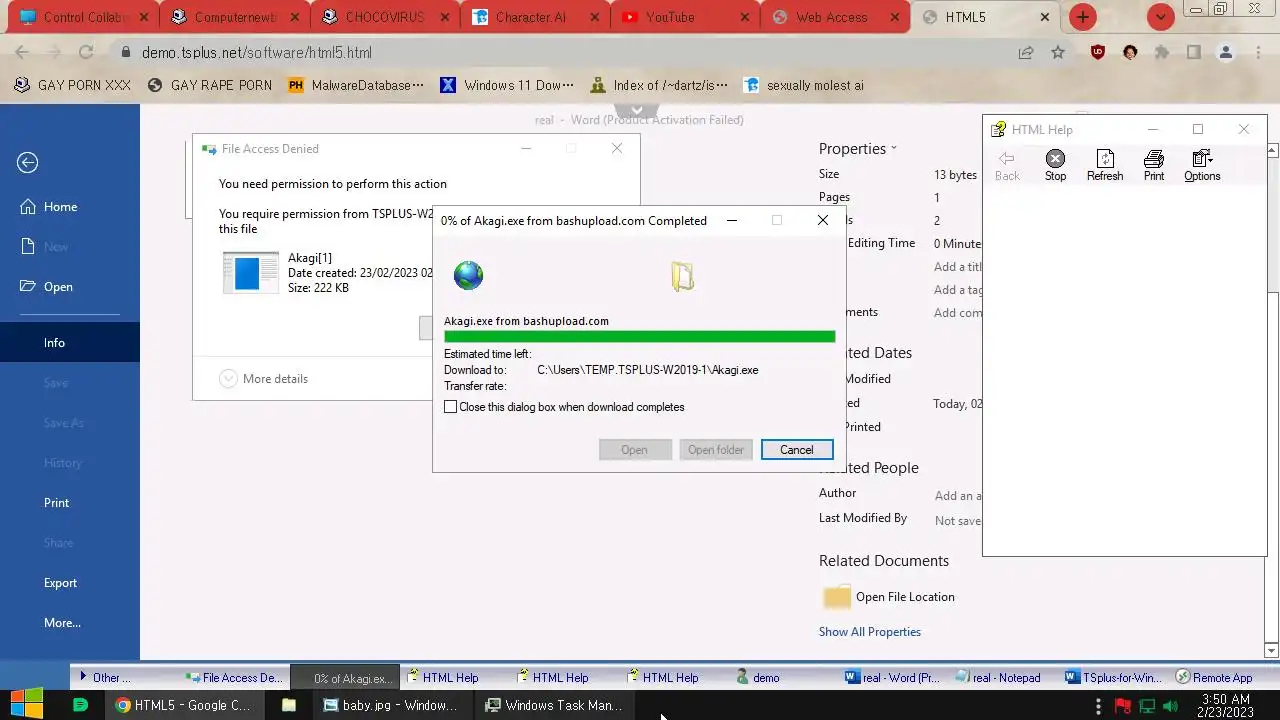Viewport: 1280px width, 720px height.
Task: Click the volume icon in the system tray
Action: 1170,706
